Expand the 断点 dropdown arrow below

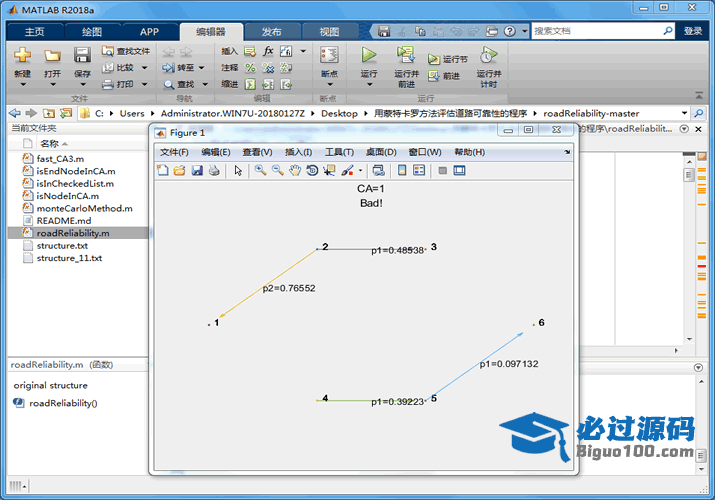click(x=330, y=85)
